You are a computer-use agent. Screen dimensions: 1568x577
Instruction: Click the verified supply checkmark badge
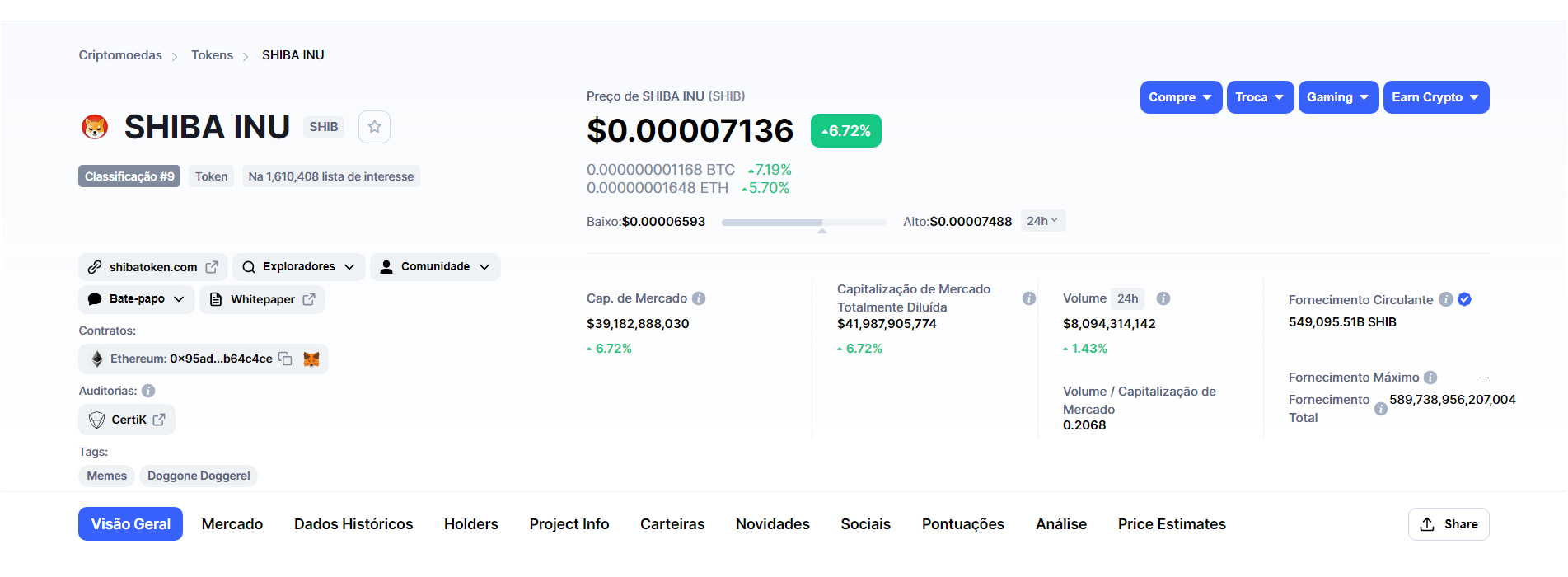[1464, 299]
